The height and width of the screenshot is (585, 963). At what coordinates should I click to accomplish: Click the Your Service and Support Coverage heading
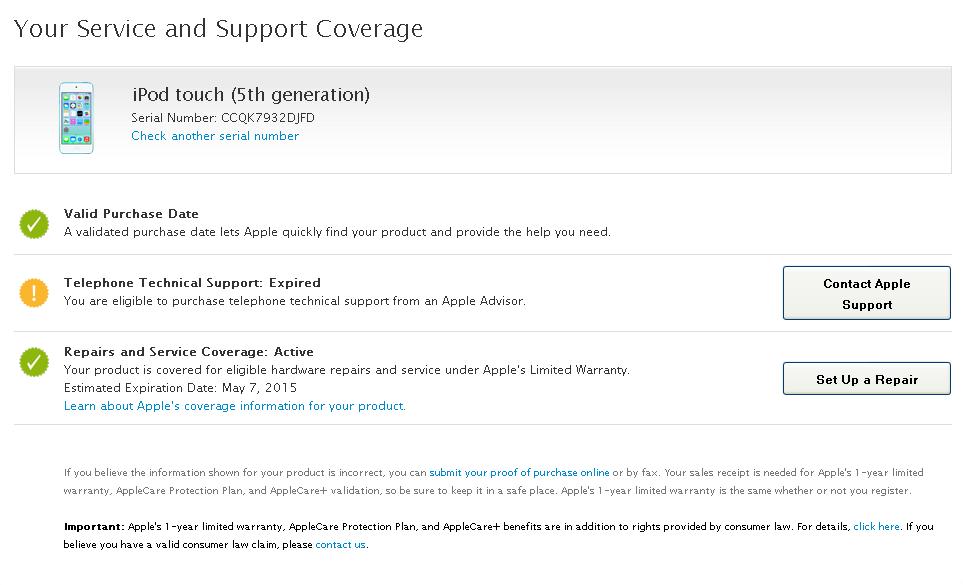[x=219, y=29]
